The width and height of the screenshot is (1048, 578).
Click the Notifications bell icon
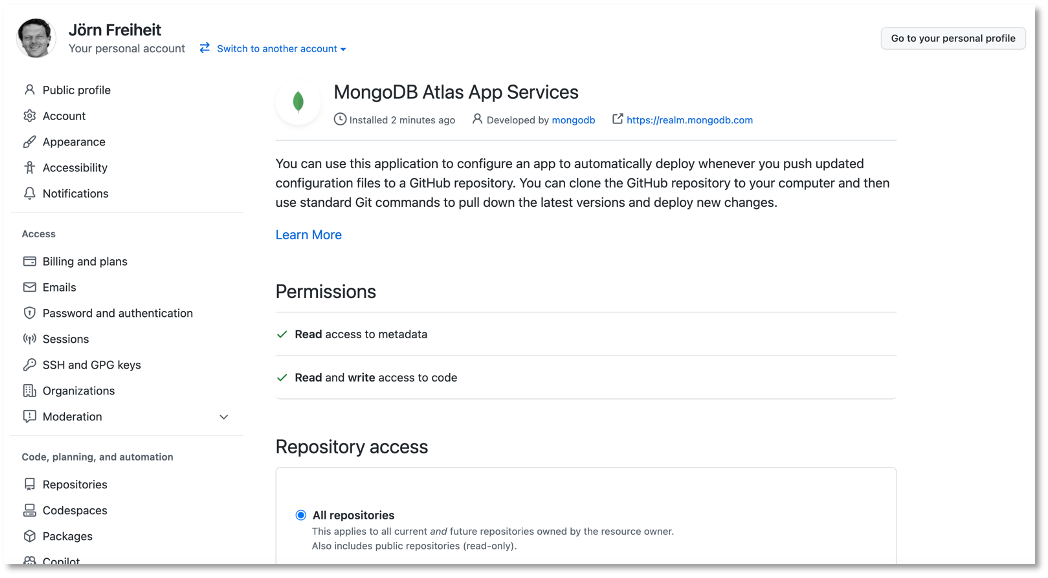(29, 193)
